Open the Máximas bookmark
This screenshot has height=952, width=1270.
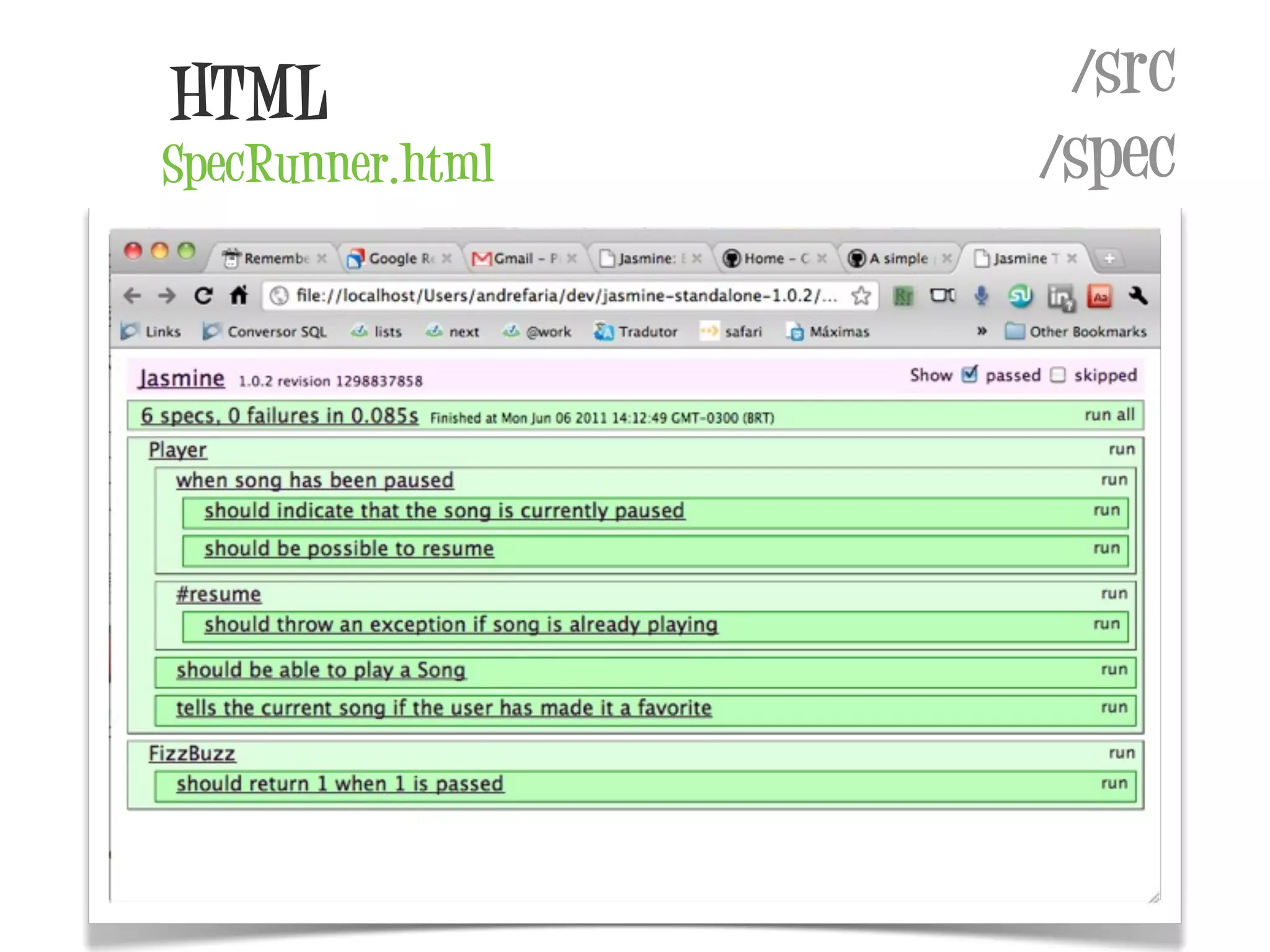point(828,332)
